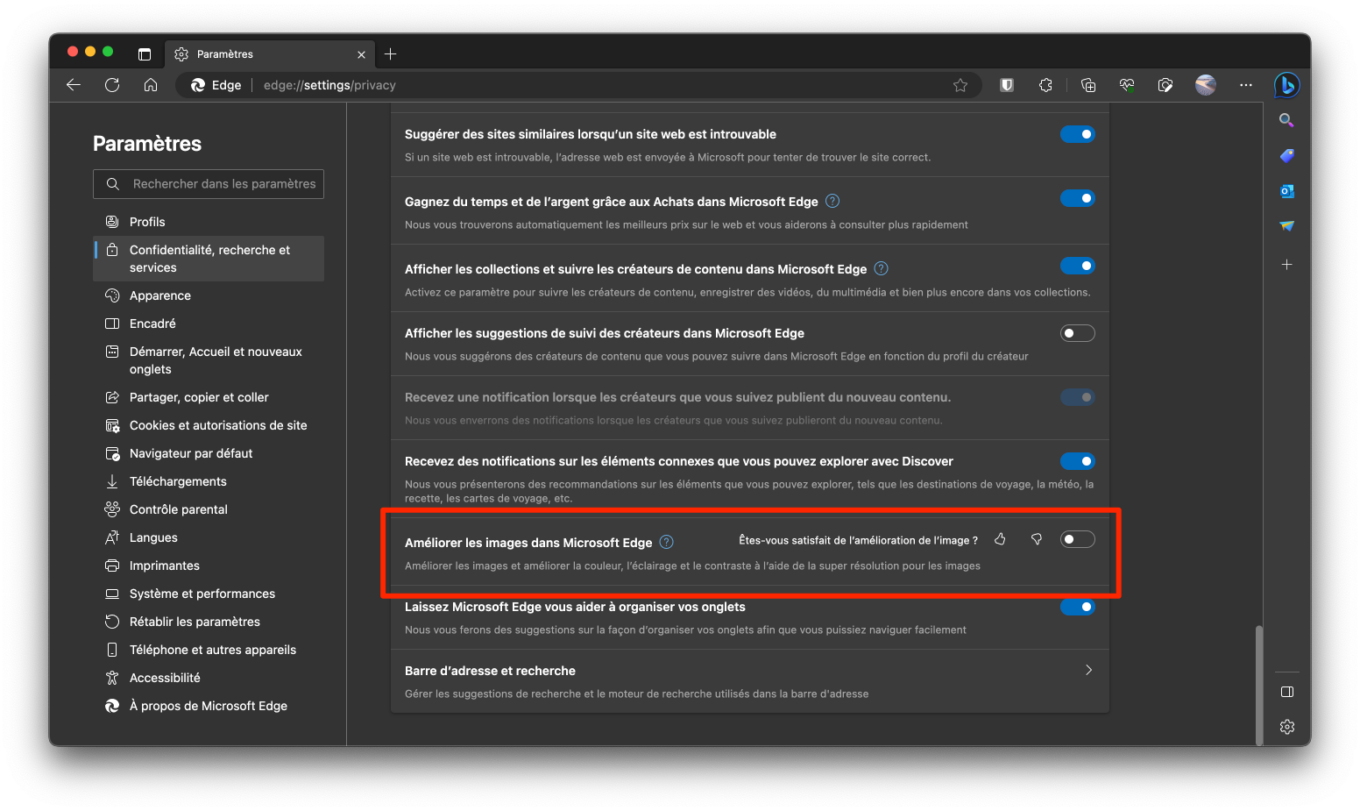This screenshot has height=811, width=1360.
Task: Toggle Discover notifications éléments connexes switch
Action: (x=1077, y=461)
